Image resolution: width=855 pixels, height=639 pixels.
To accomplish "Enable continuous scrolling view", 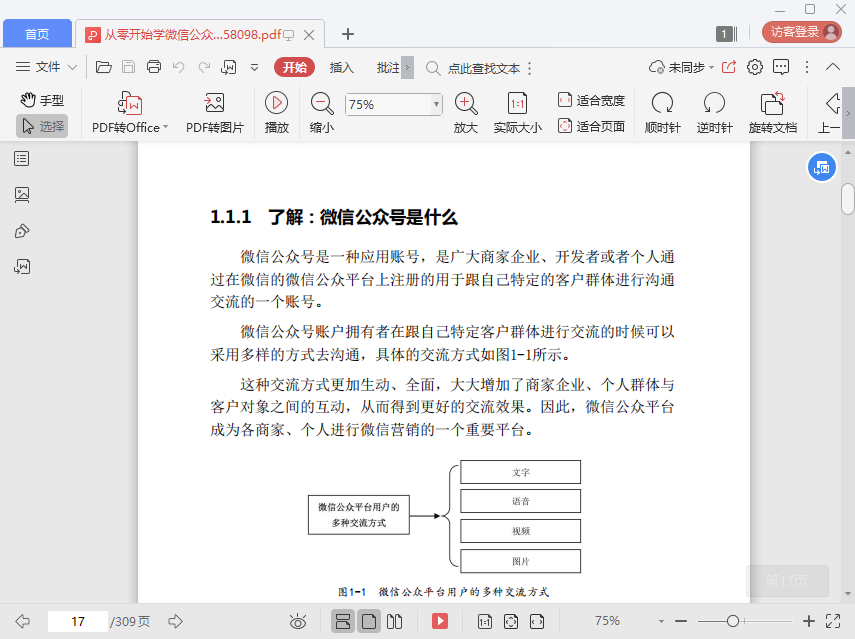I will [342, 621].
